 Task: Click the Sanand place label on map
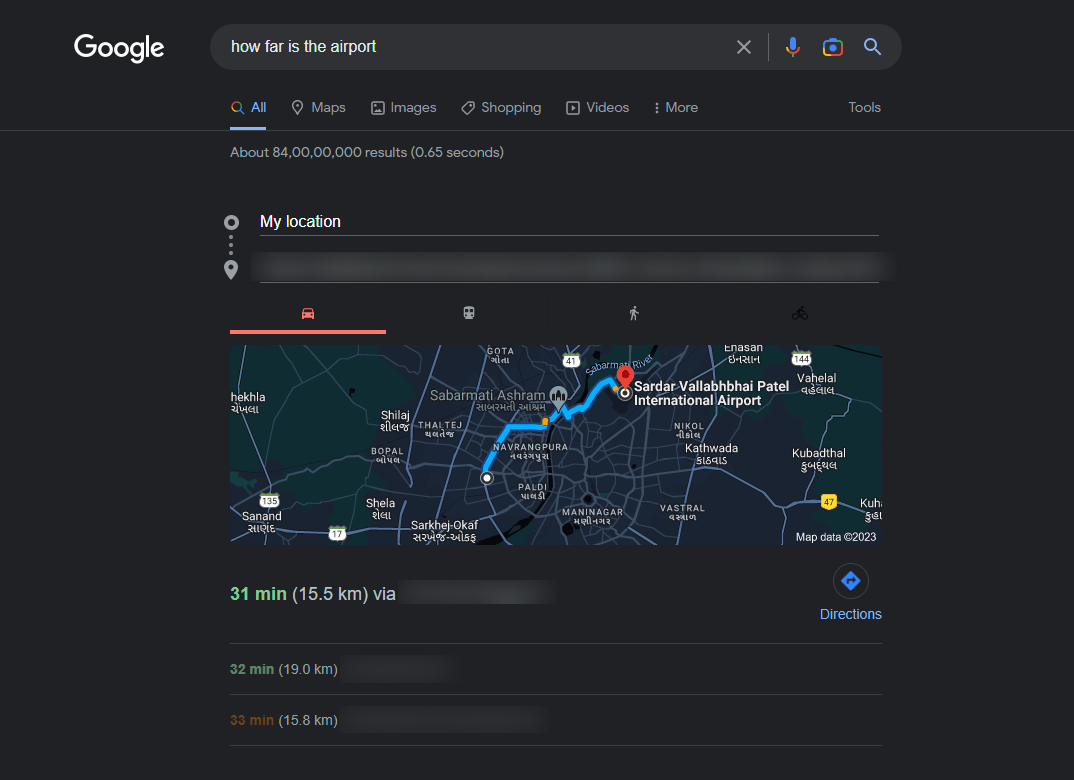[262, 522]
